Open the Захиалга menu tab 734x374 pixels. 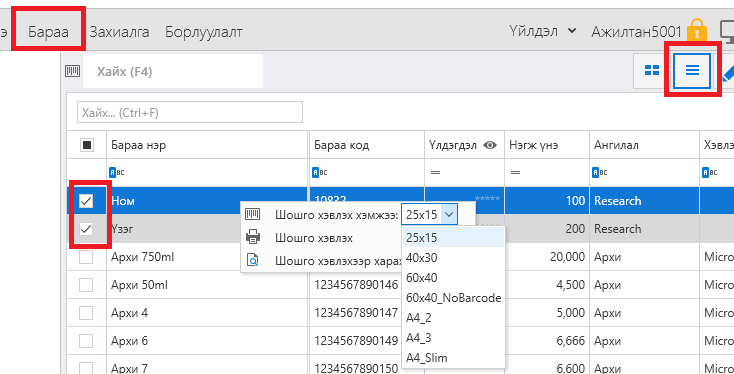pyautogui.click(x=119, y=31)
